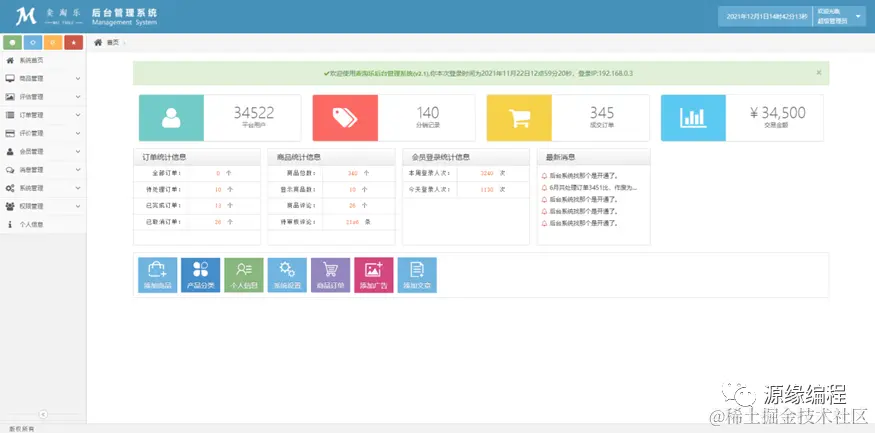Click the blue shortcut button in sidebar top
This screenshot has height=433, width=875.
33,42
